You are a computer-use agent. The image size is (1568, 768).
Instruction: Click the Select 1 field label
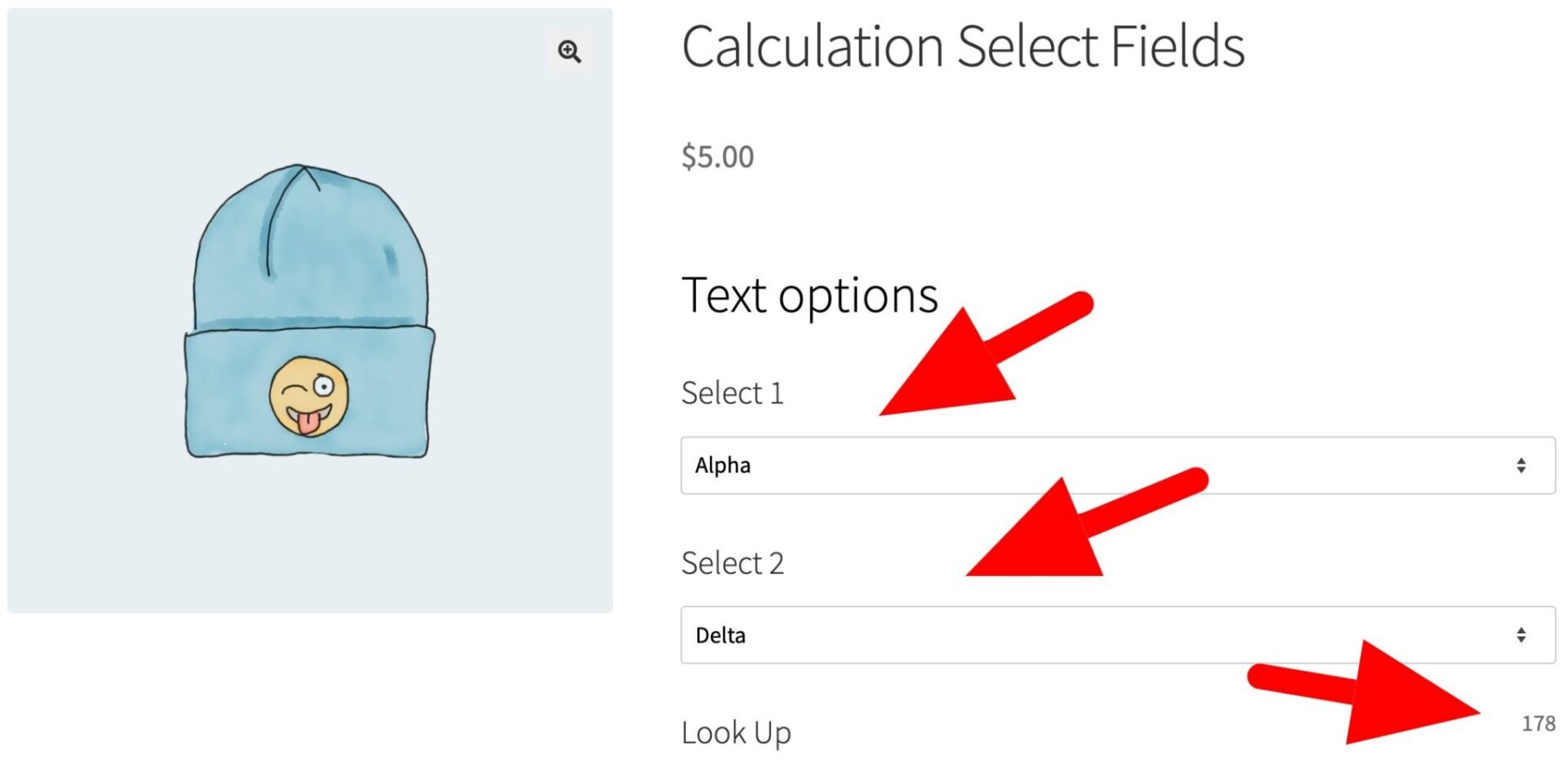(733, 393)
